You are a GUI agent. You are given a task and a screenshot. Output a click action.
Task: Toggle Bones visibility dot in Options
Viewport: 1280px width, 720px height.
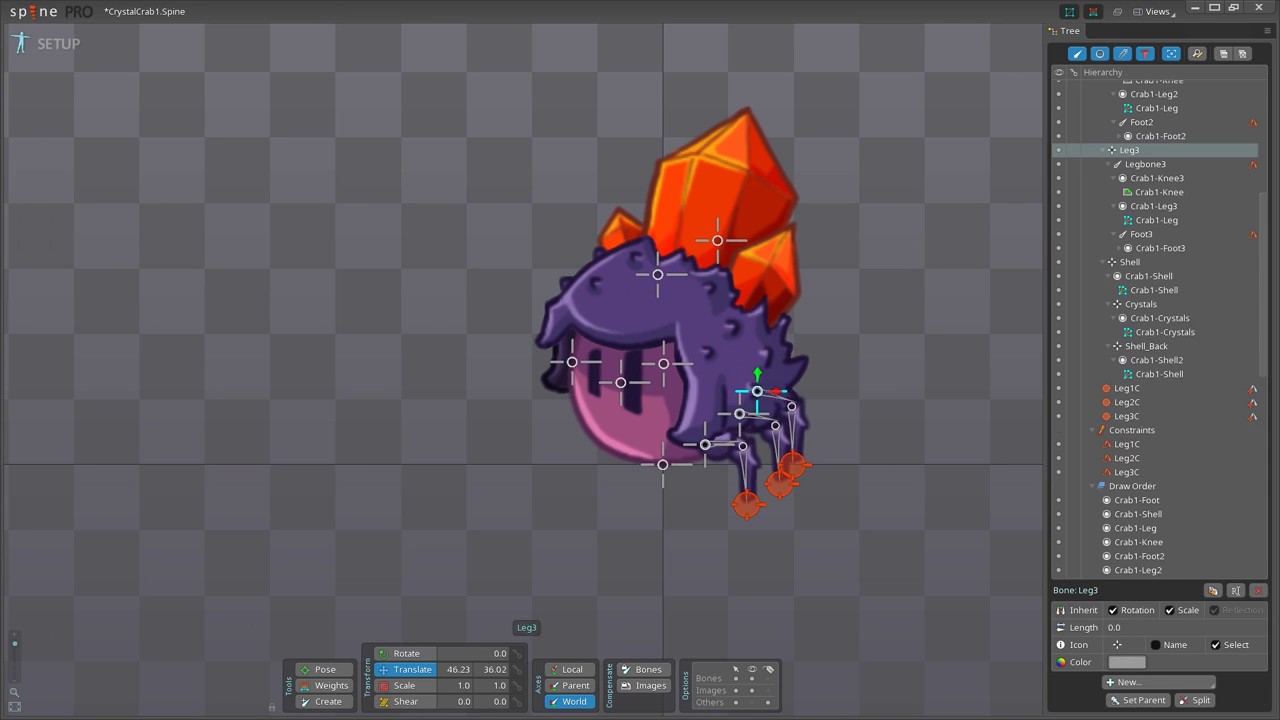[x=752, y=679]
